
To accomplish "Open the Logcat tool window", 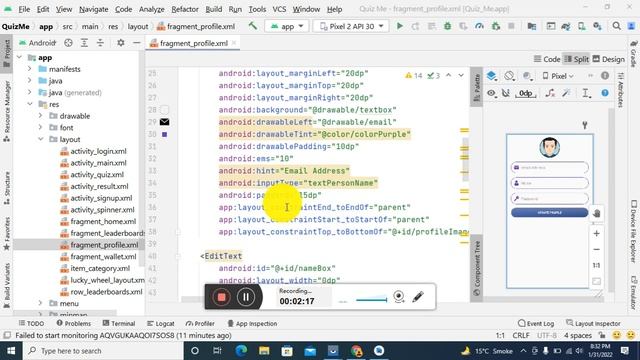I will (x=161, y=323).
